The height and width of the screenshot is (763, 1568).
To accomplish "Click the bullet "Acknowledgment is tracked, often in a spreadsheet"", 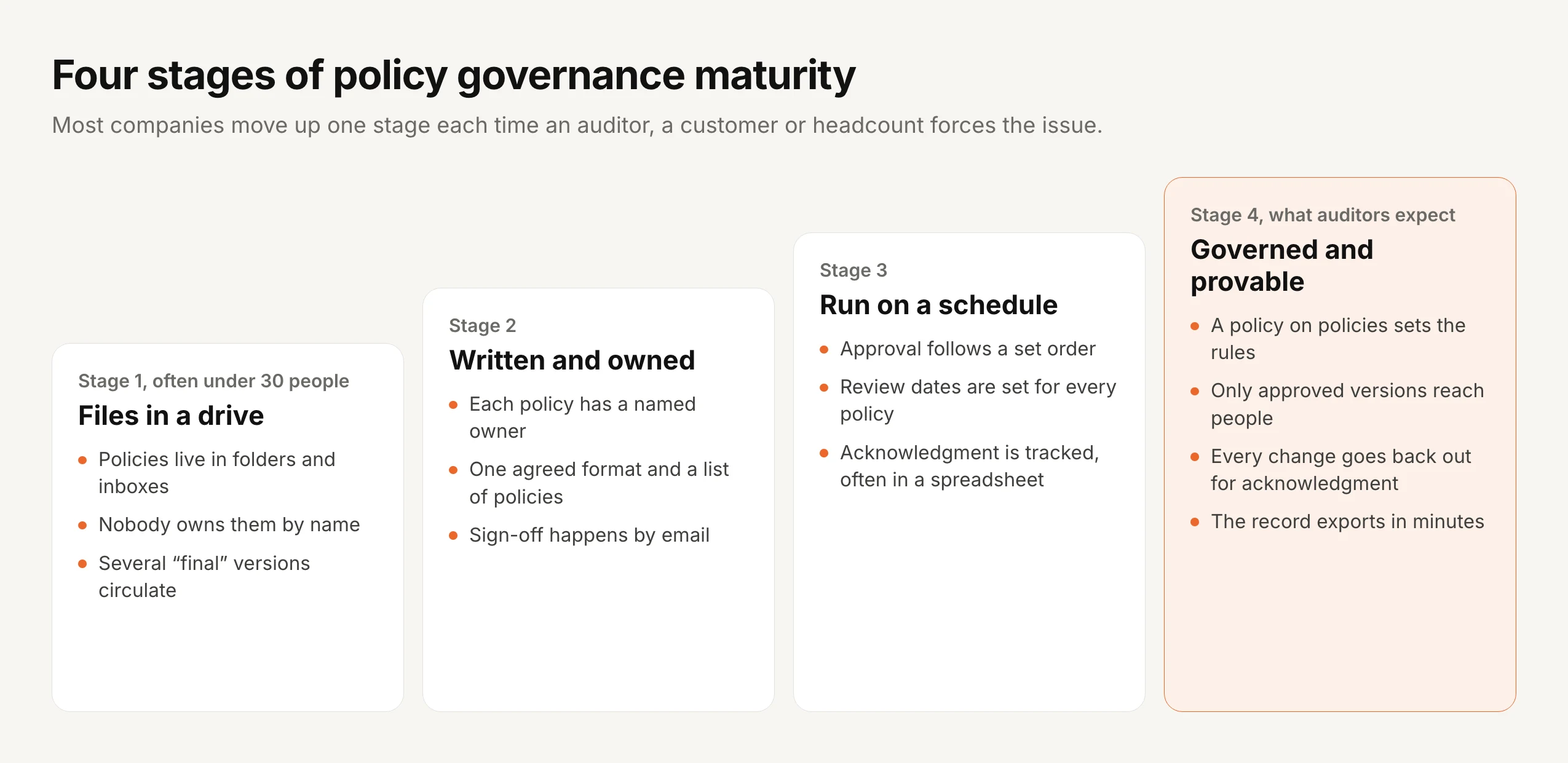I will 969,466.
